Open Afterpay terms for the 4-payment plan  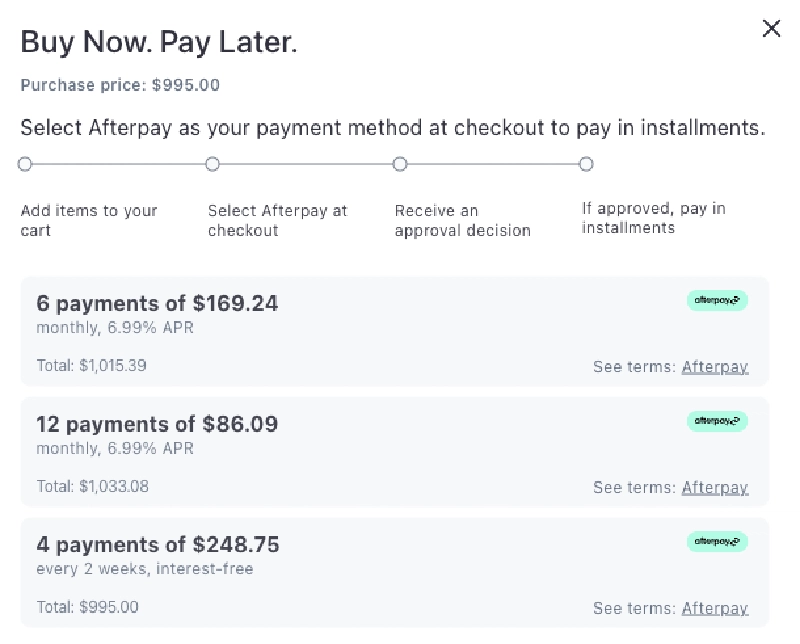tap(715, 608)
